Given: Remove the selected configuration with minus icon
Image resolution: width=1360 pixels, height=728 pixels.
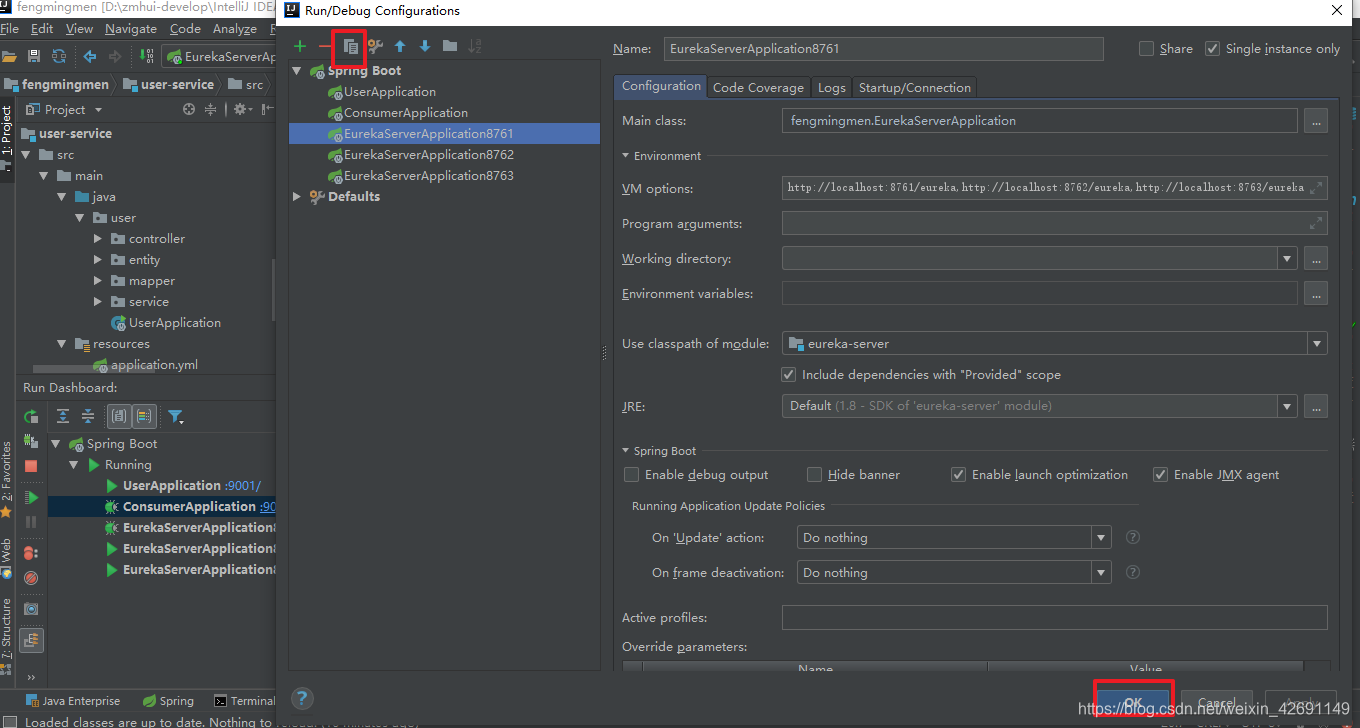Looking at the screenshot, I should [x=324, y=47].
